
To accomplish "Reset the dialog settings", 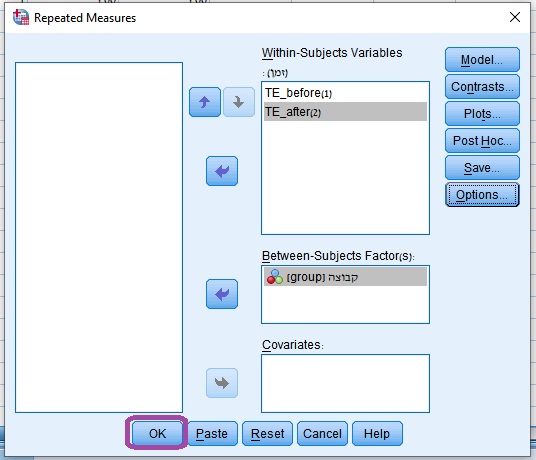I will (x=267, y=433).
